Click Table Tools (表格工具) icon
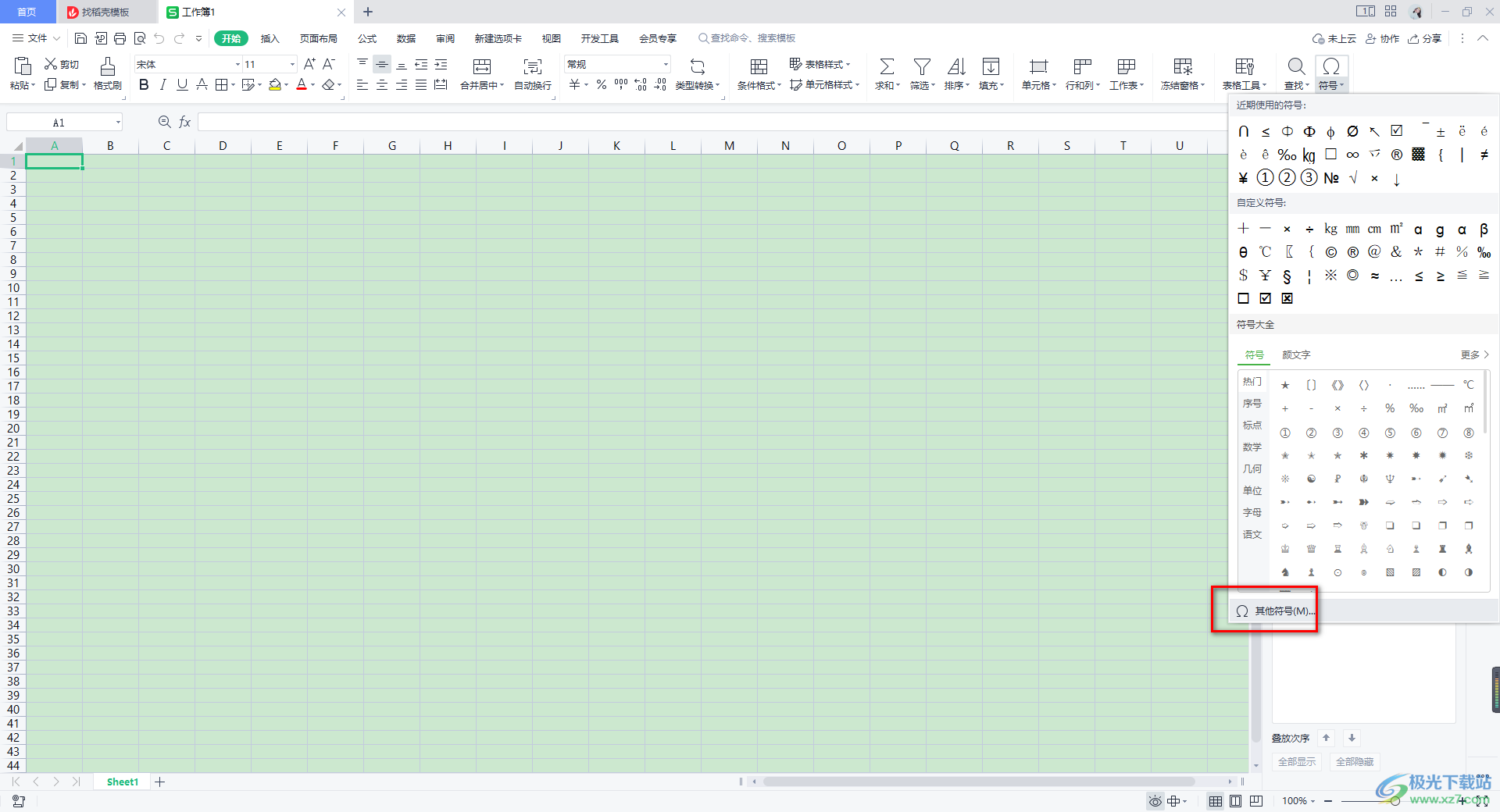 point(1245,66)
